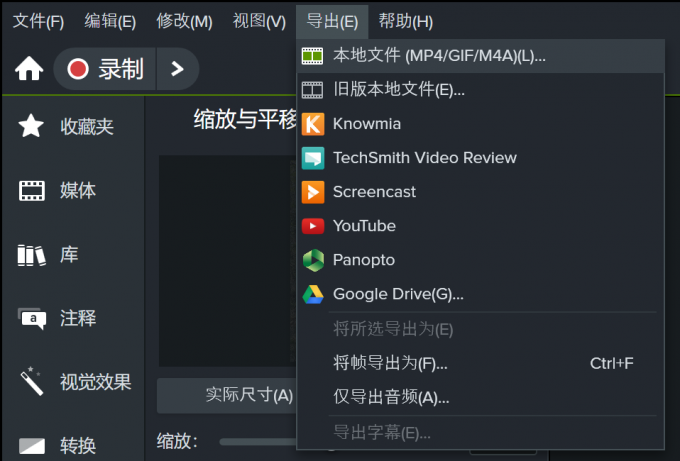
Task: Click the red Record button
Action: (106, 69)
